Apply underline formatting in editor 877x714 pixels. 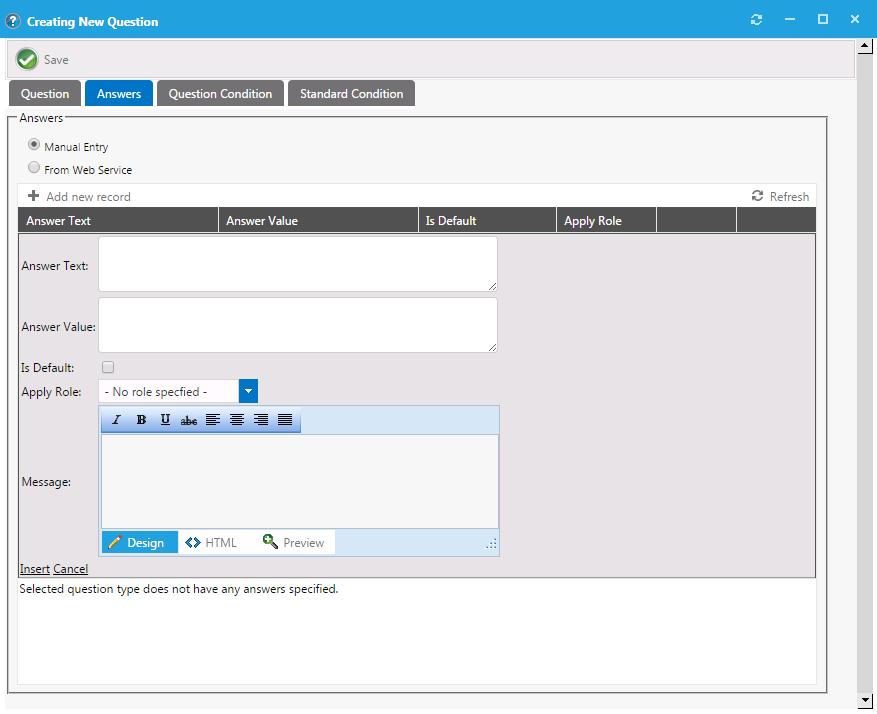tap(165, 420)
